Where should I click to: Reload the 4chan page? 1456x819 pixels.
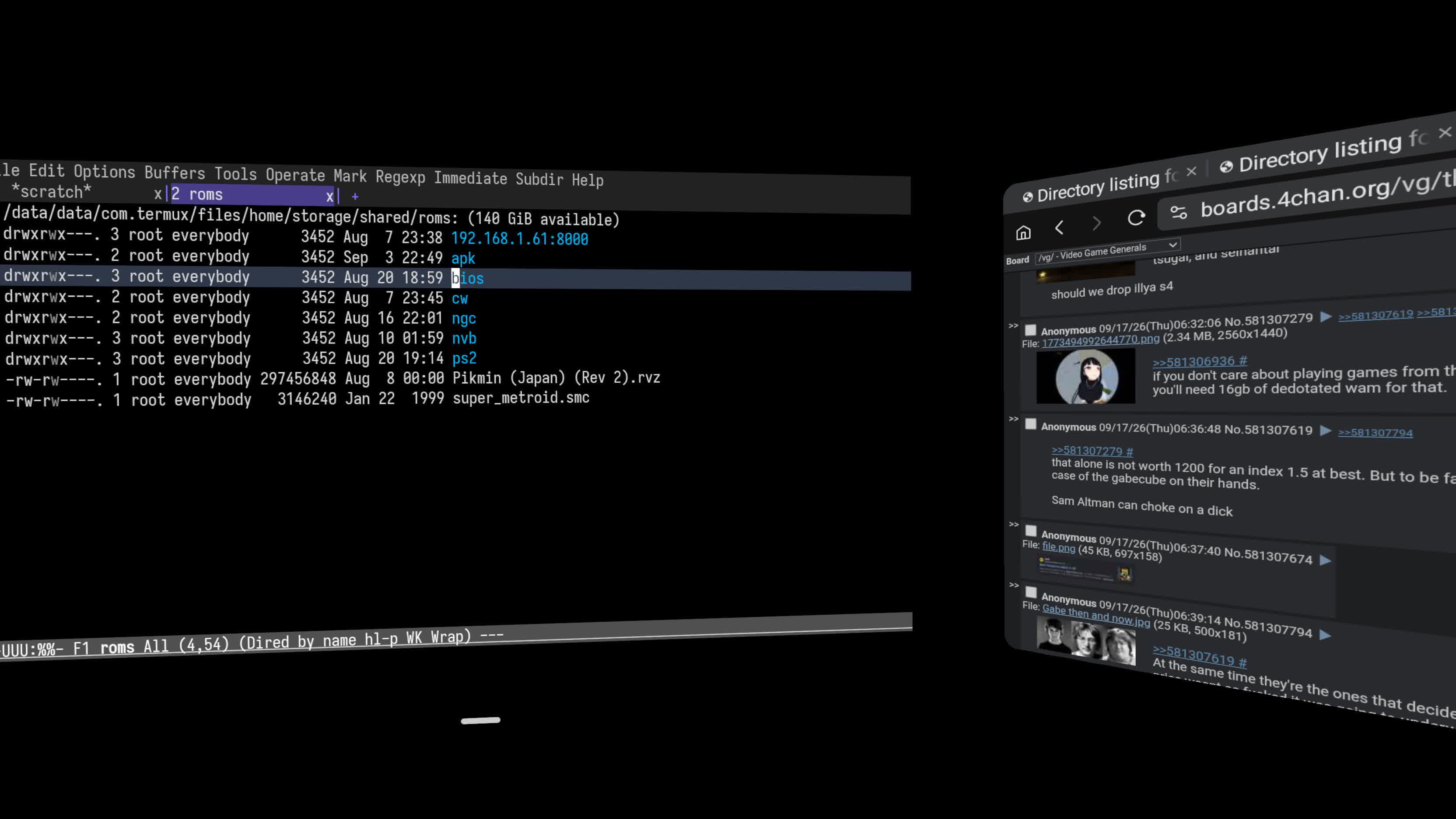click(x=1136, y=217)
